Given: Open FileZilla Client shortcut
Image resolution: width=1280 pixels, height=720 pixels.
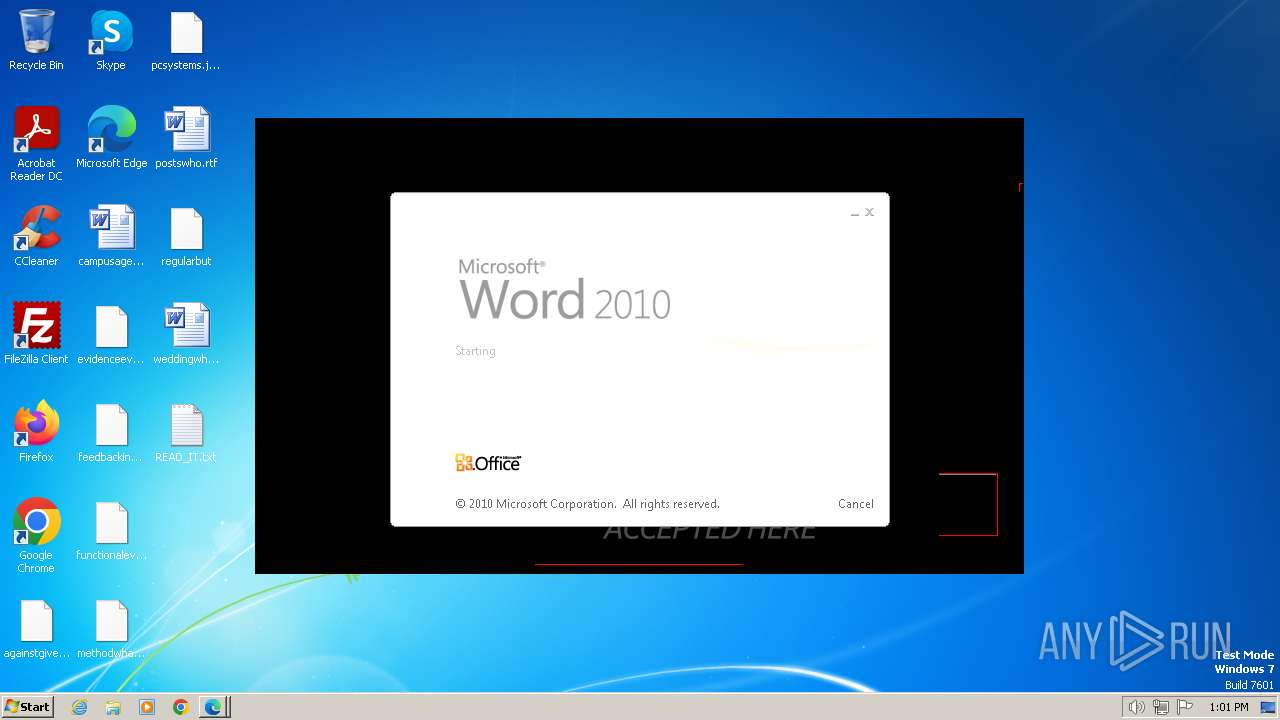Looking at the screenshot, I should pyautogui.click(x=36, y=335).
